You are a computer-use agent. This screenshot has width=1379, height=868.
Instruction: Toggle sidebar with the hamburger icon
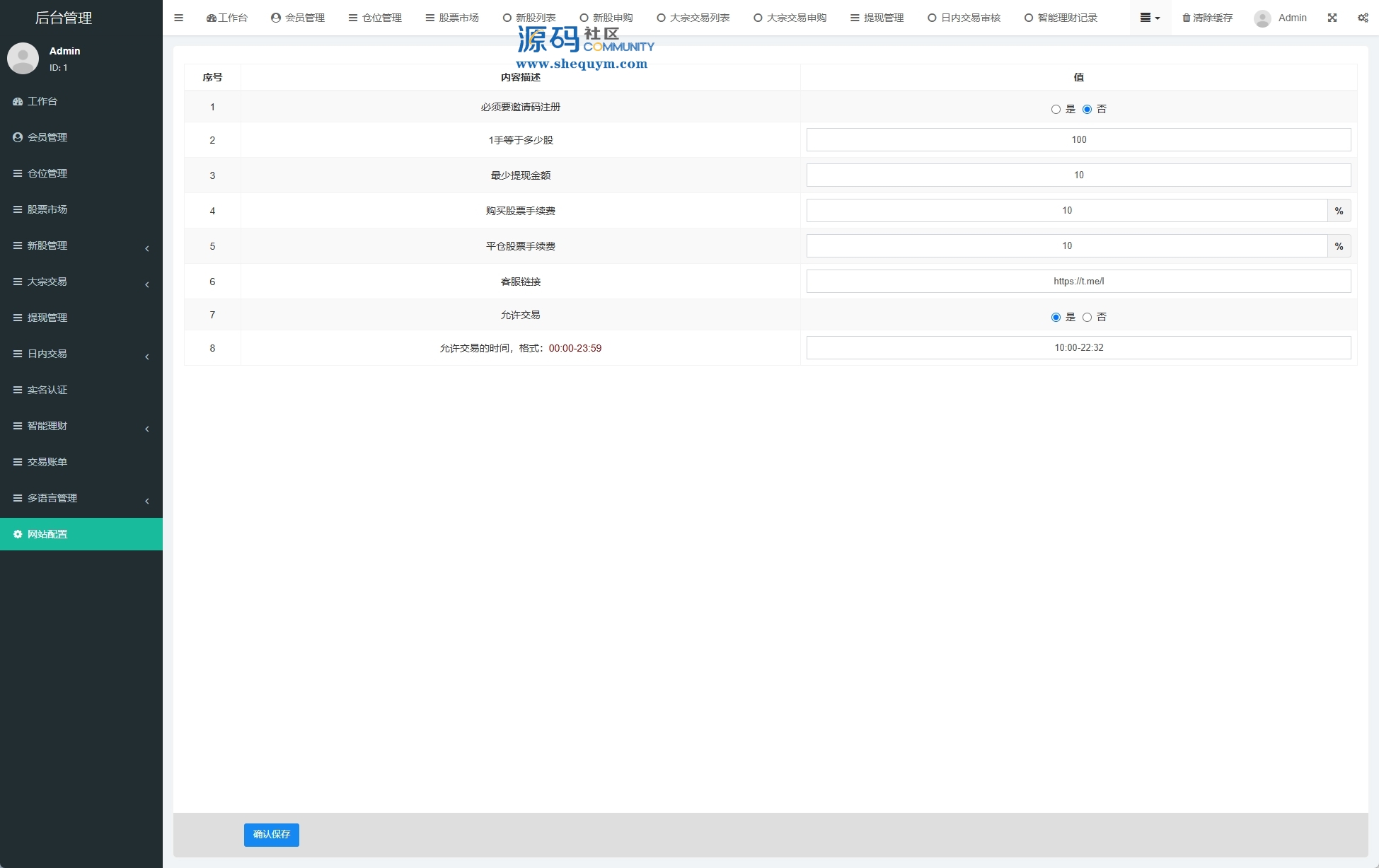(178, 18)
